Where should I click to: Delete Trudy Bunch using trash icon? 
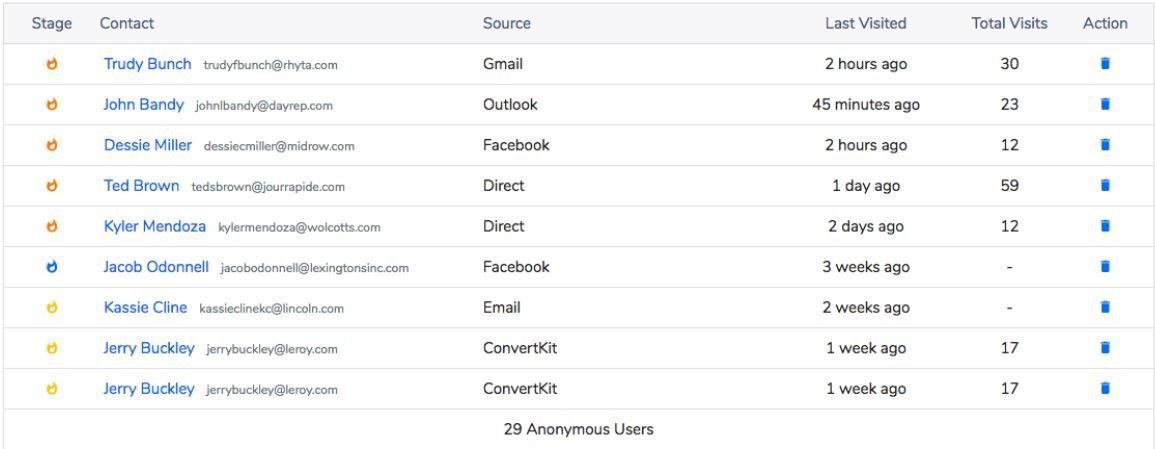click(1105, 64)
